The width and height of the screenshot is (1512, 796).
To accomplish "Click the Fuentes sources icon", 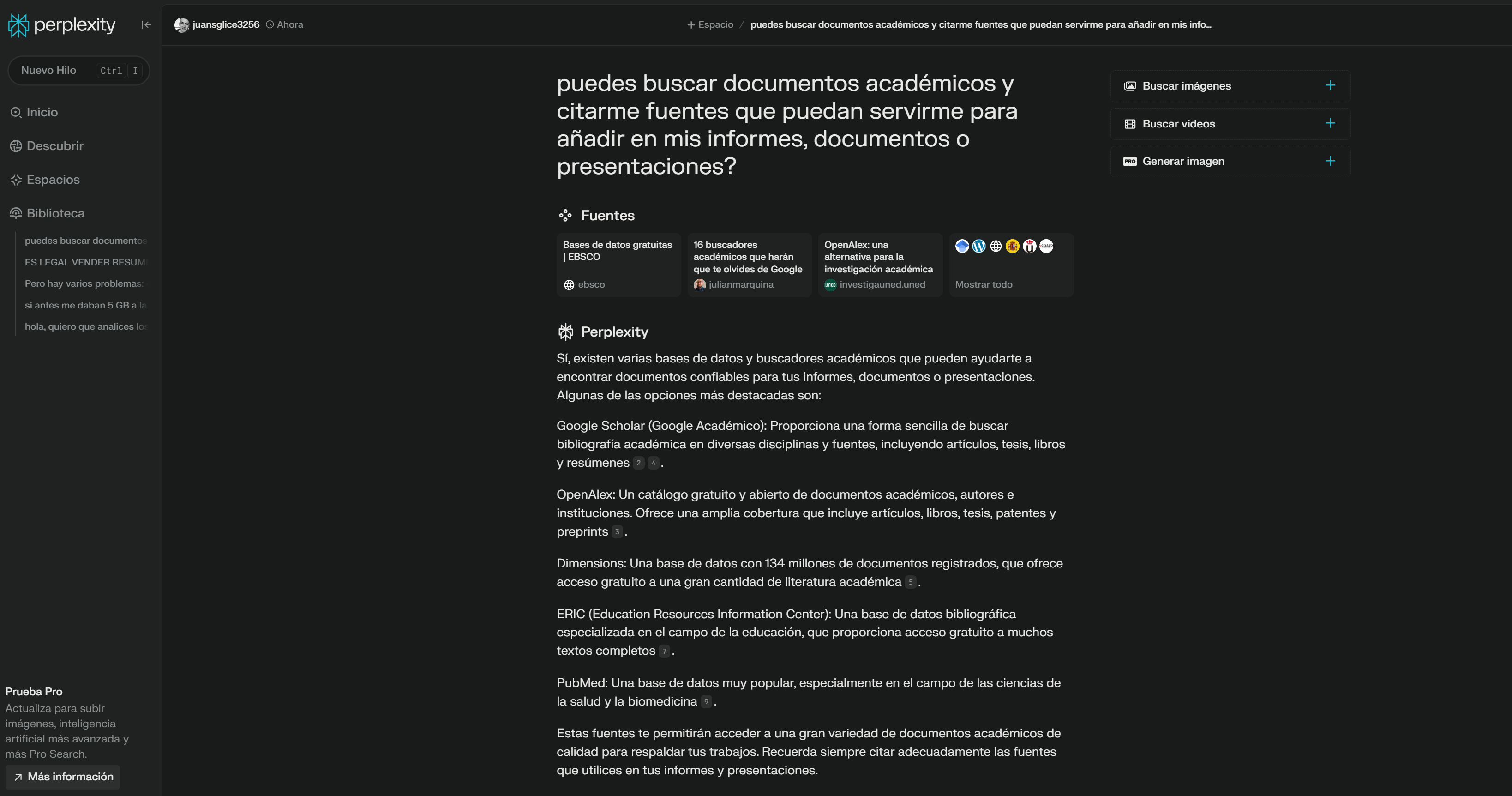I will pos(564,216).
